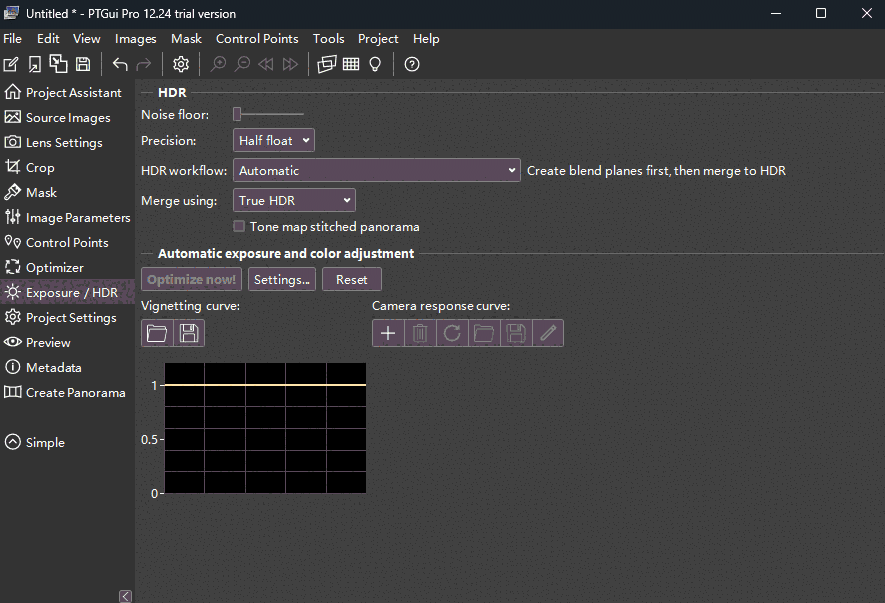Click the new project icon in toolbar
Viewport: 885px width, 603px height.
pos(11,64)
